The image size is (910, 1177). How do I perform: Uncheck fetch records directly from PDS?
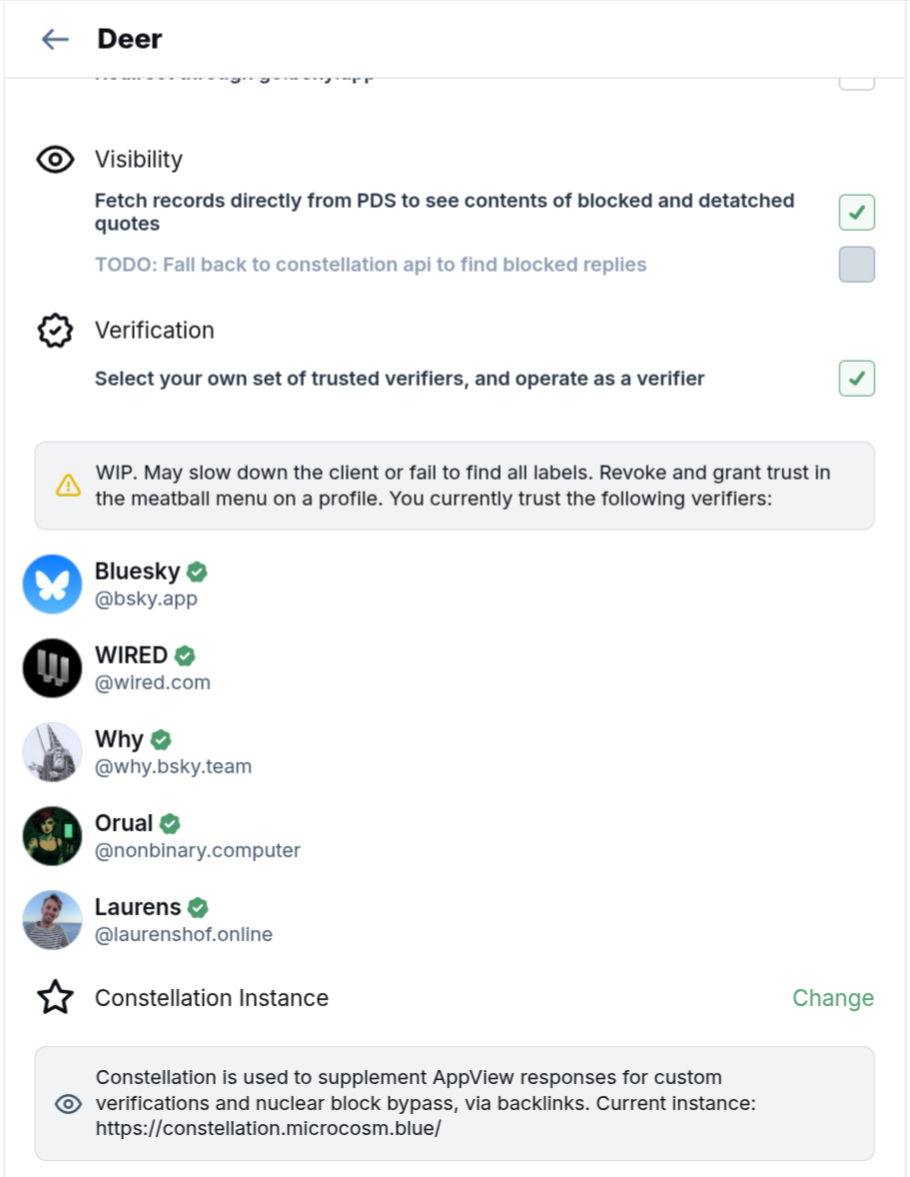tap(856, 212)
